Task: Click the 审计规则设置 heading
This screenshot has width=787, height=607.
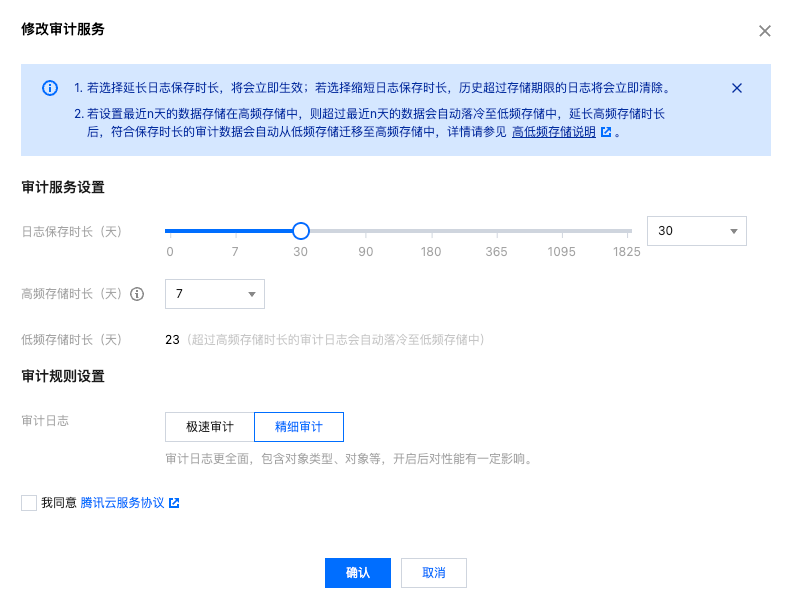Action: point(63,376)
